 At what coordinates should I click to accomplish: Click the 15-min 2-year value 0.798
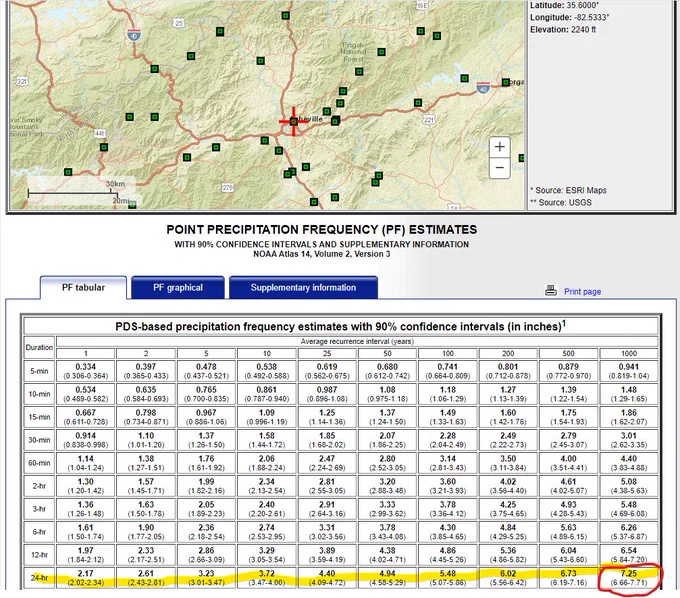click(x=146, y=413)
